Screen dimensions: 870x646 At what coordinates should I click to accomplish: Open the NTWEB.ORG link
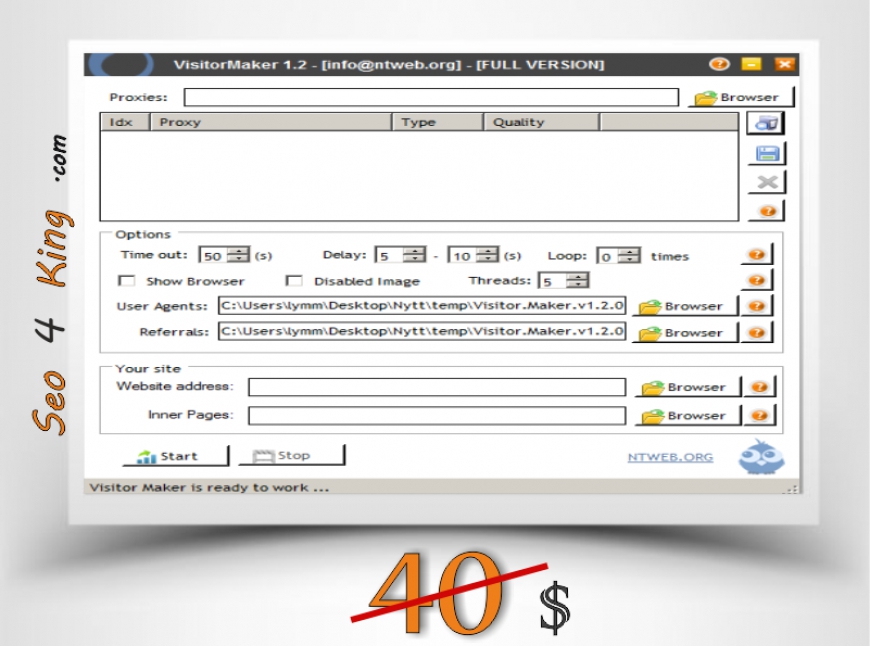tap(670, 457)
